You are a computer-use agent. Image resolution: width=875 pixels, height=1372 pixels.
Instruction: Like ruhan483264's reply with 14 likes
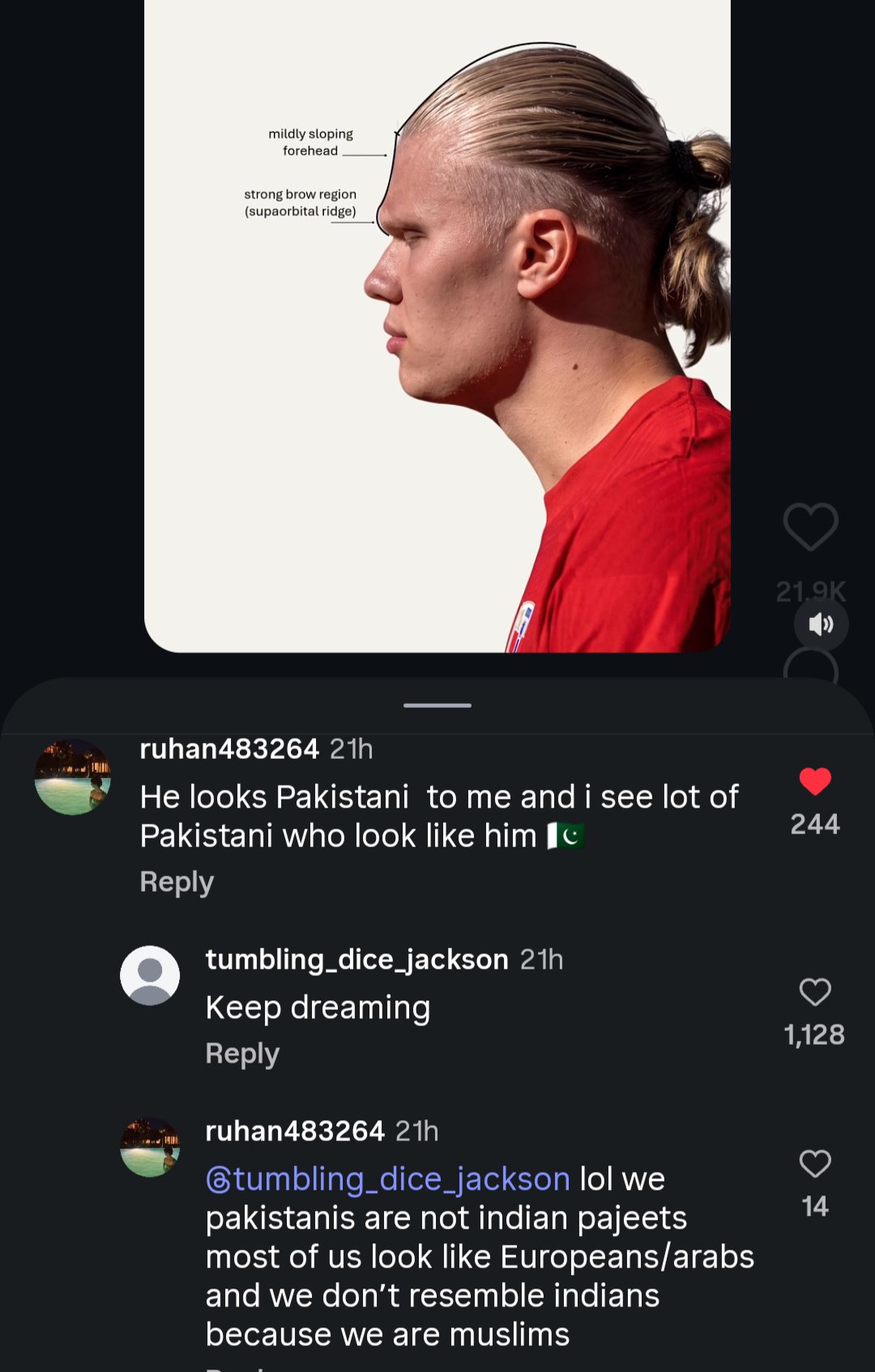tap(815, 1164)
